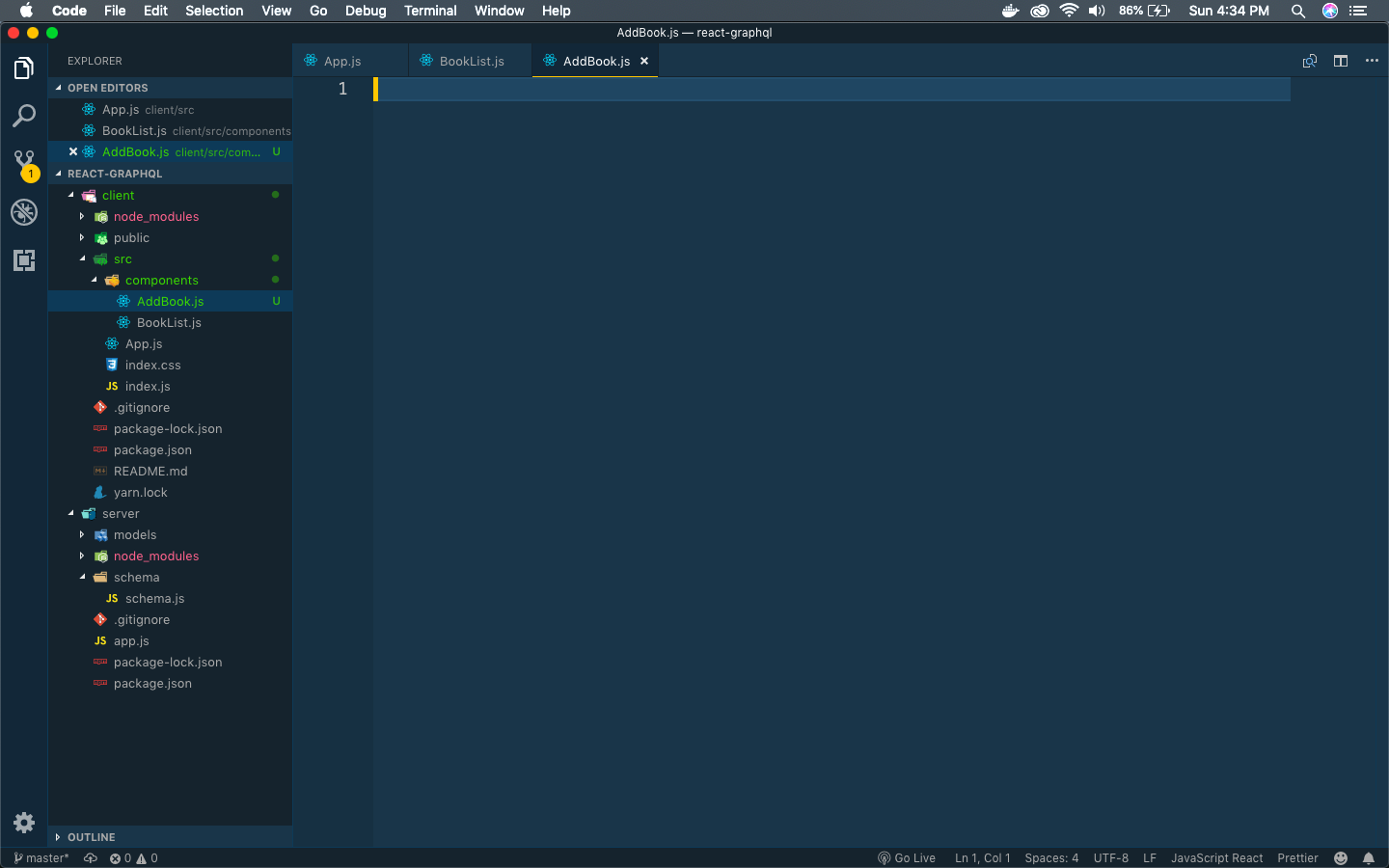Expand server node_modules folder
1389x868 pixels.
170,556
